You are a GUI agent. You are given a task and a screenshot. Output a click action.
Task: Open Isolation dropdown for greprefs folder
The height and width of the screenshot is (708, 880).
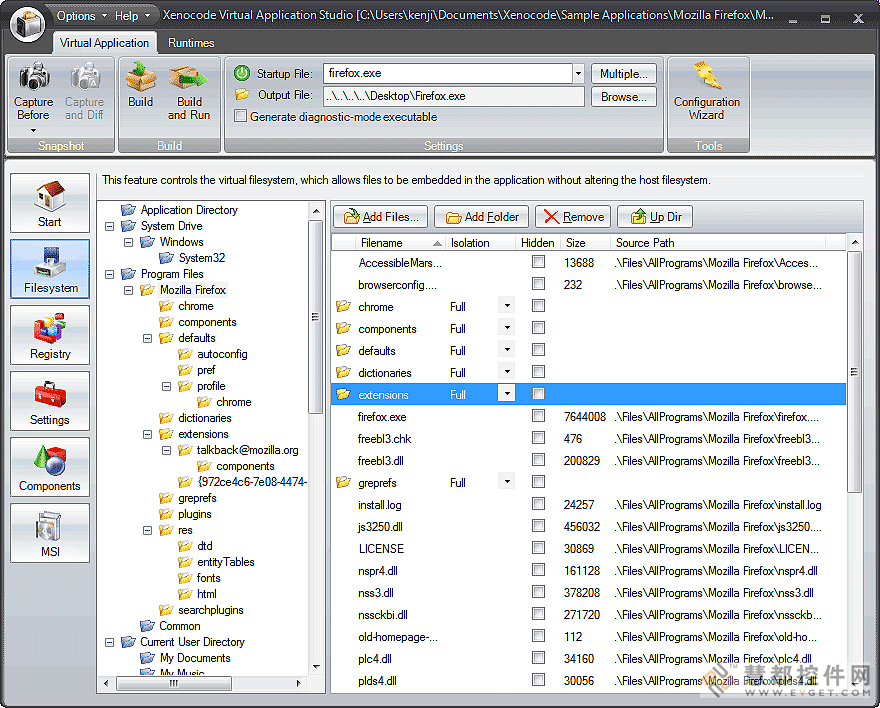(507, 482)
